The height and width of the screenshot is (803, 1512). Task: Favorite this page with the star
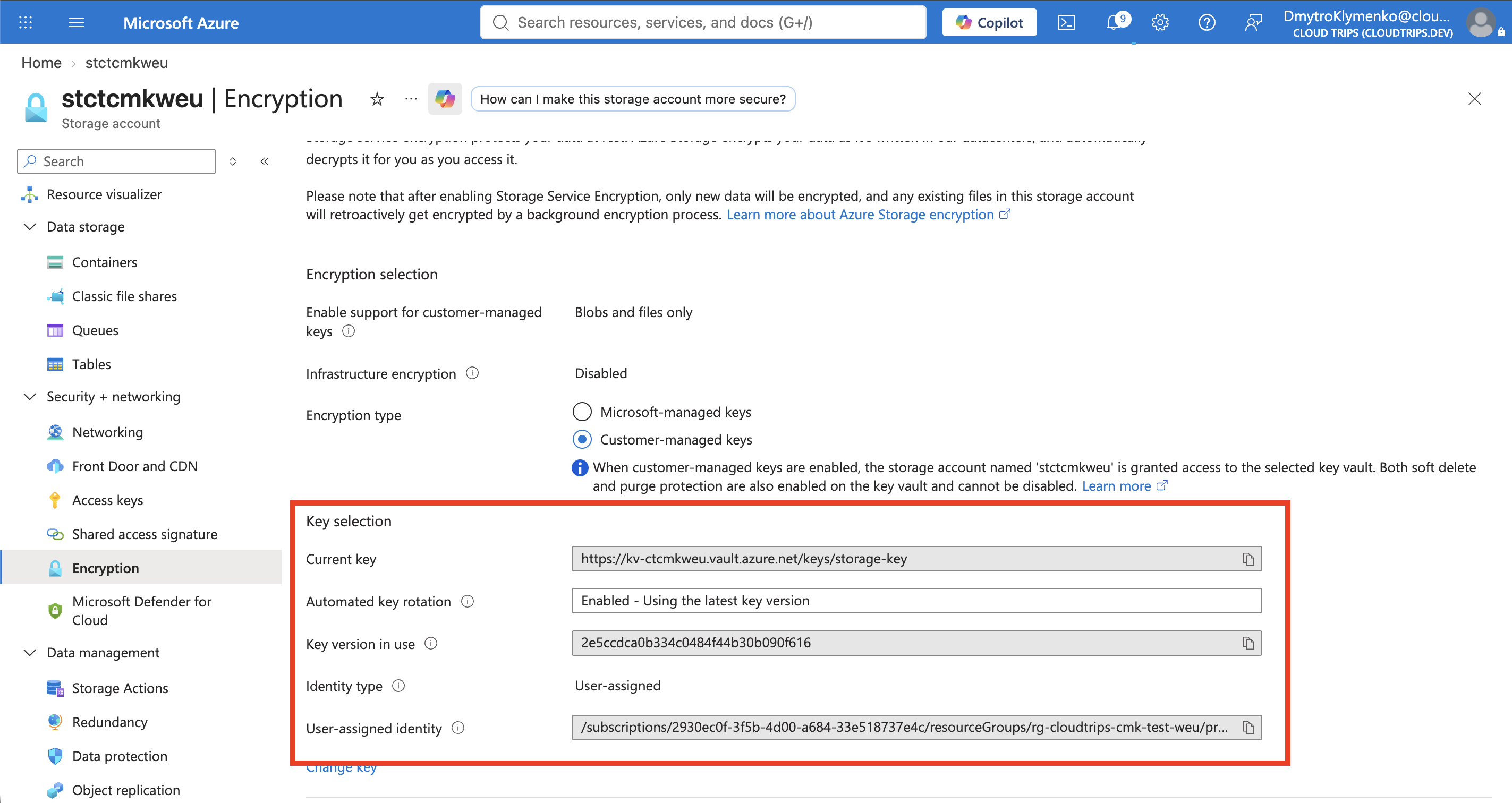pyautogui.click(x=377, y=99)
